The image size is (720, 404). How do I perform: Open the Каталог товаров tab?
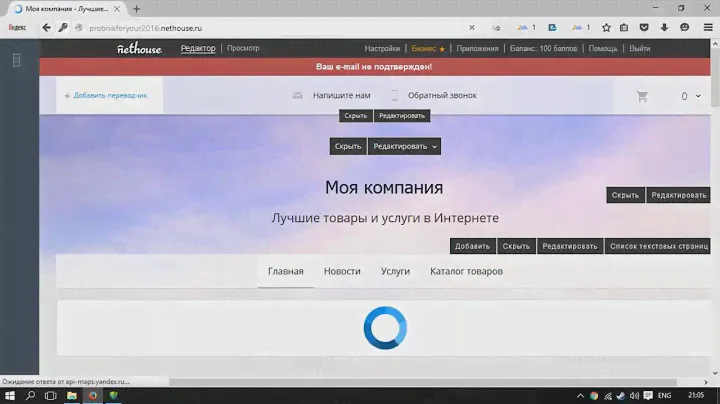click(466, 271)
